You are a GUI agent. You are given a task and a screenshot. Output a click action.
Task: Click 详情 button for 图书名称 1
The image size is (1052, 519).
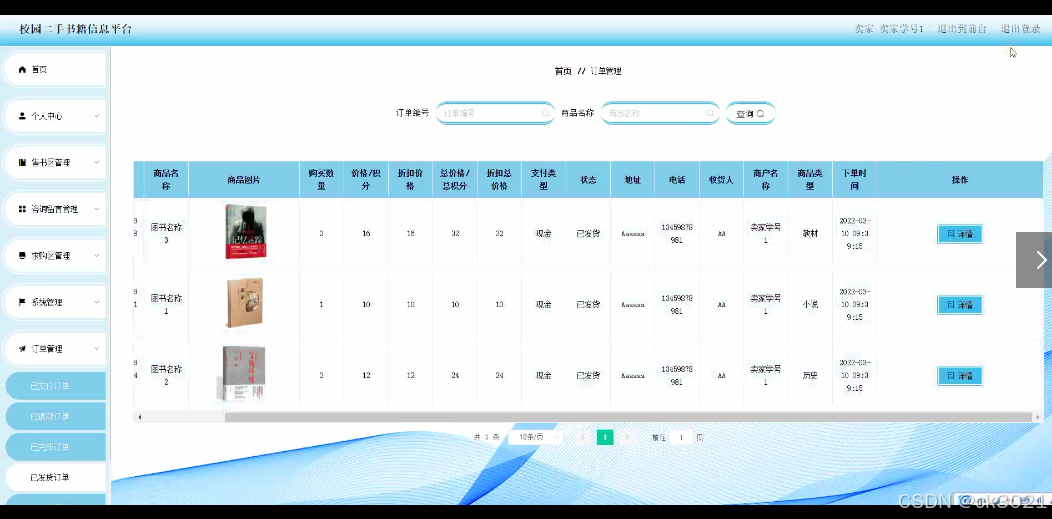tap(959, 304)
